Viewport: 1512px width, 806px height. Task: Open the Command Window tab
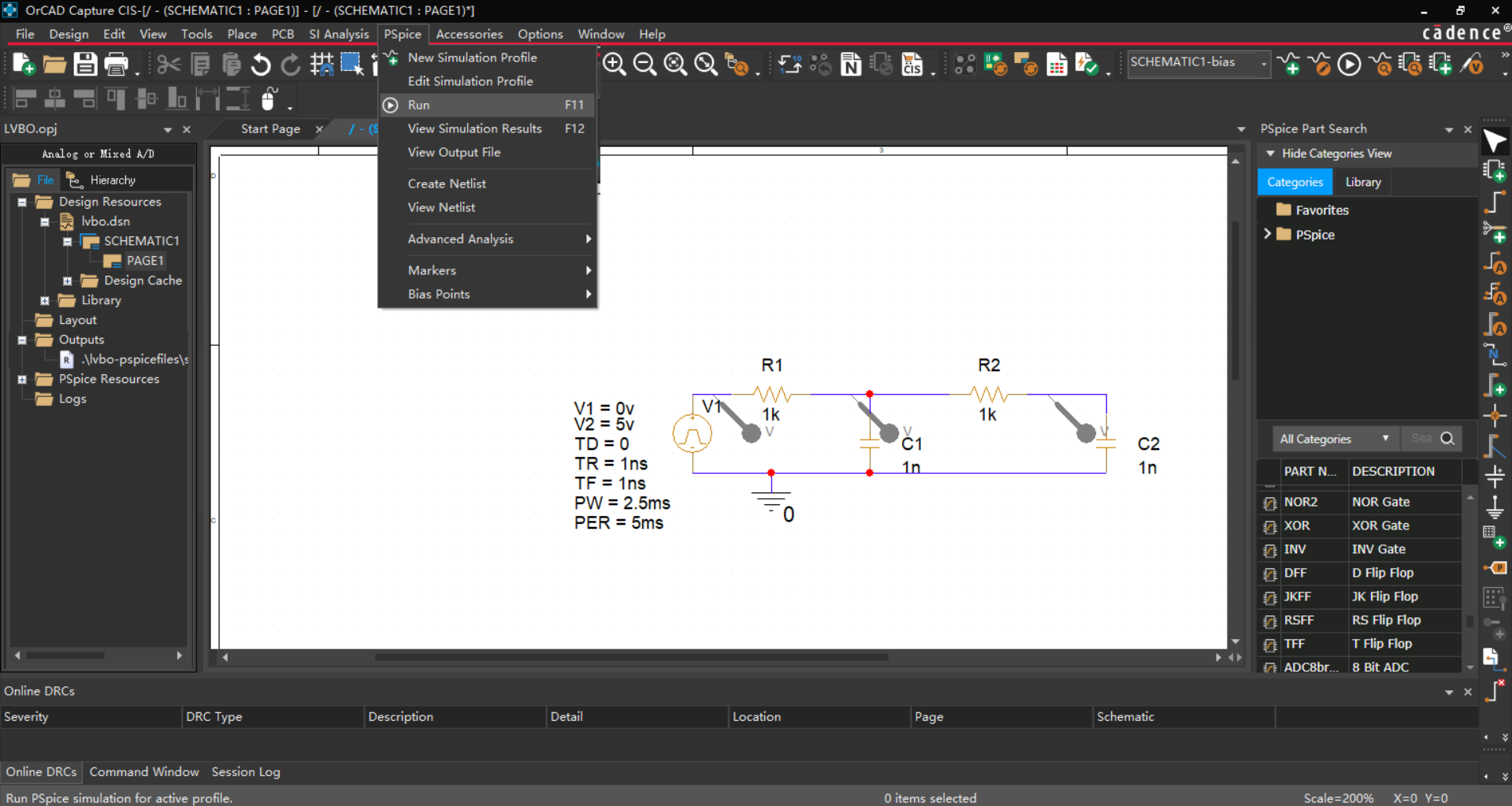pos(144,772)
